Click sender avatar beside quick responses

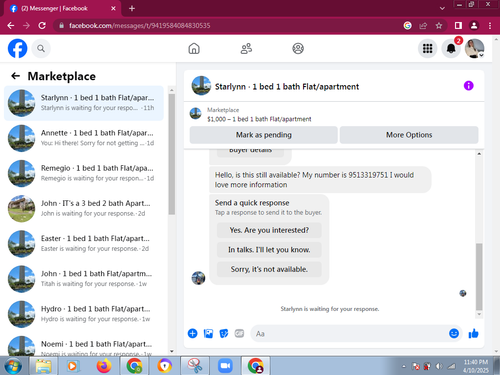click(198, 278)
